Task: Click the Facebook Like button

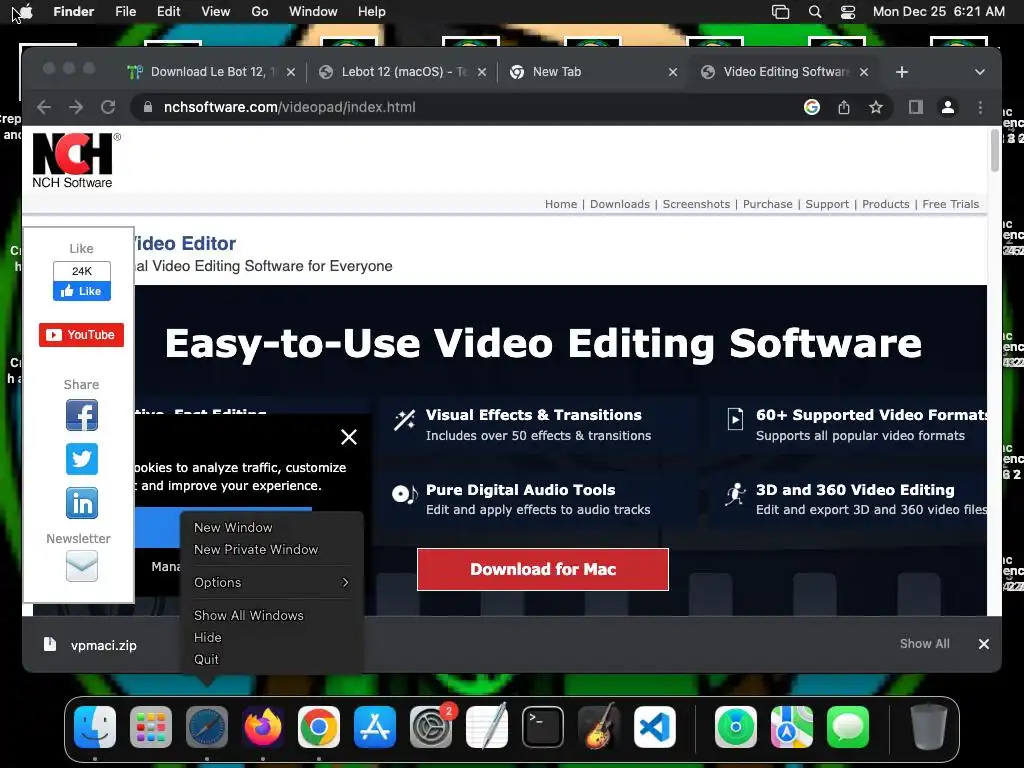Action: coord(82,291)
